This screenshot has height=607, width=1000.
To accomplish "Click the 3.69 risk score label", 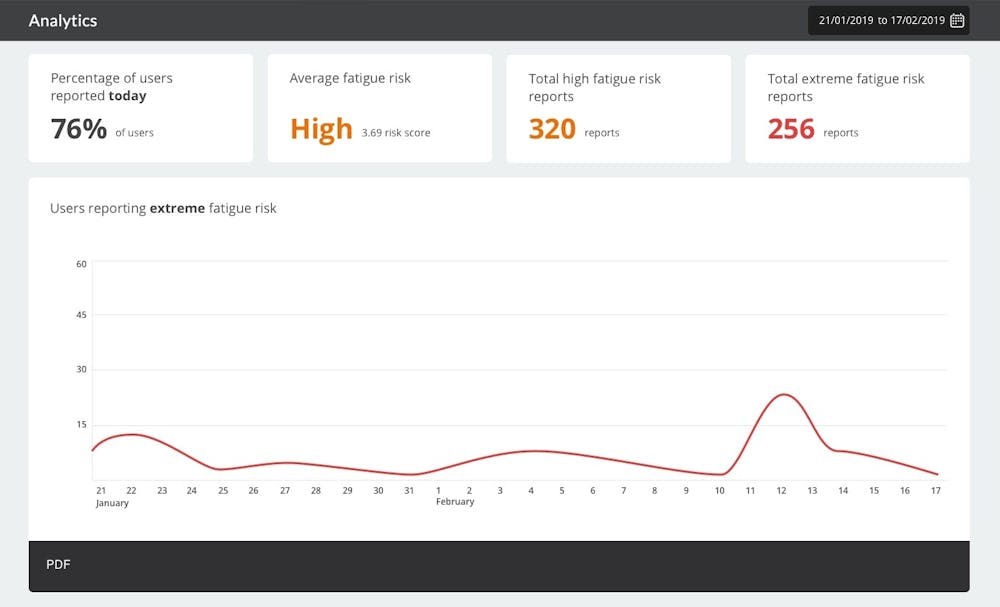I will (x=396, y=133).
